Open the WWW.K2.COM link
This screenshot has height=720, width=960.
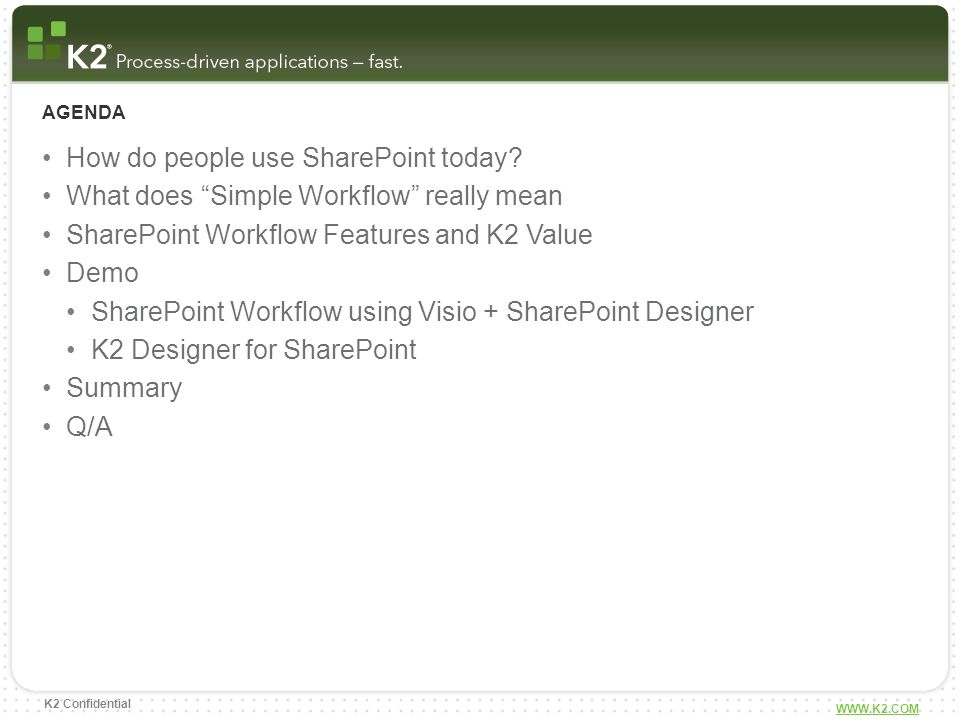pyautogui.click(x=877, y=708)
